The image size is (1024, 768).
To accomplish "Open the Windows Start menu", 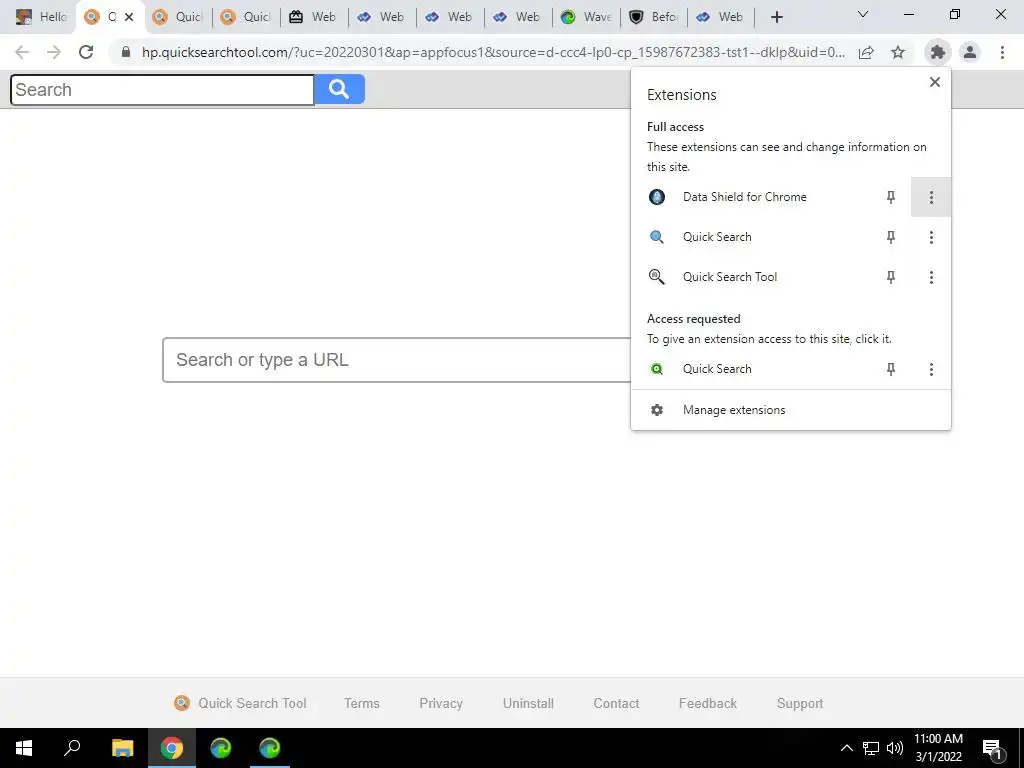I will [24, 748].
